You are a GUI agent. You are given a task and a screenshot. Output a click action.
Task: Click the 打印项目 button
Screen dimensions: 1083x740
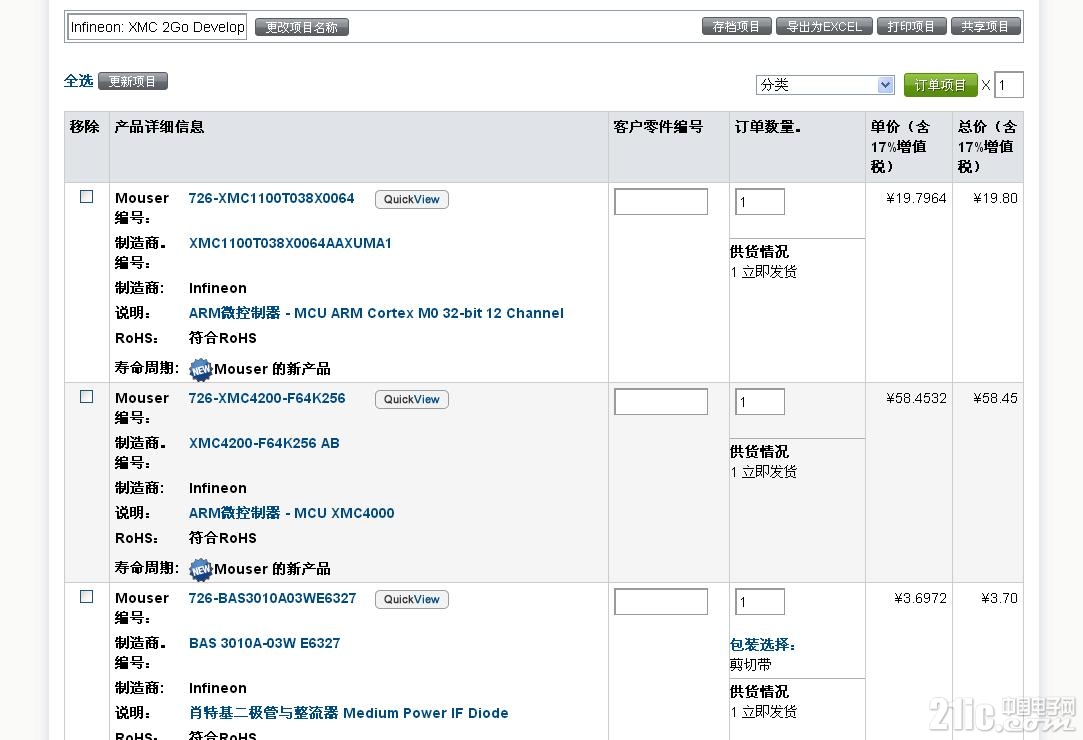click(x=911, y=26)
